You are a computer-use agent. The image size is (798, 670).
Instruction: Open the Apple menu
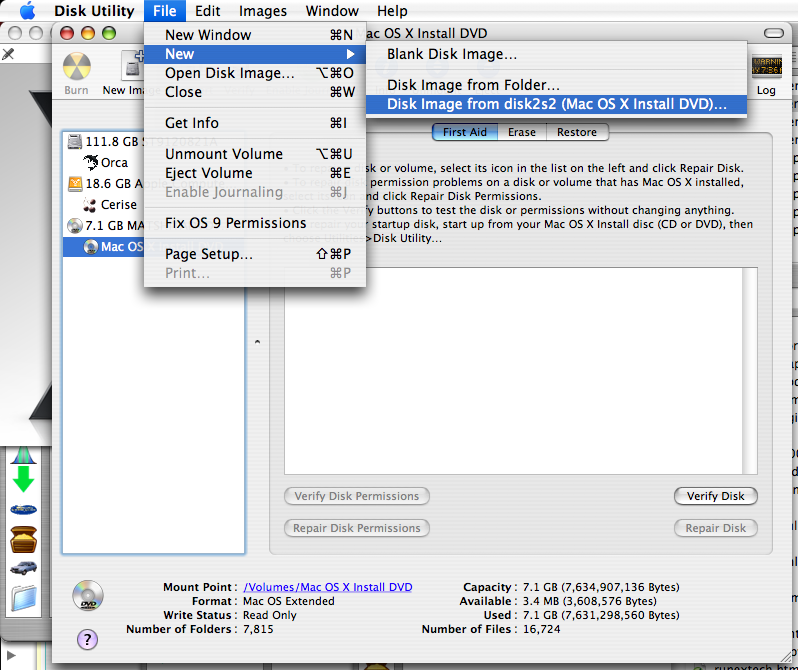click(x=28, y=11)
